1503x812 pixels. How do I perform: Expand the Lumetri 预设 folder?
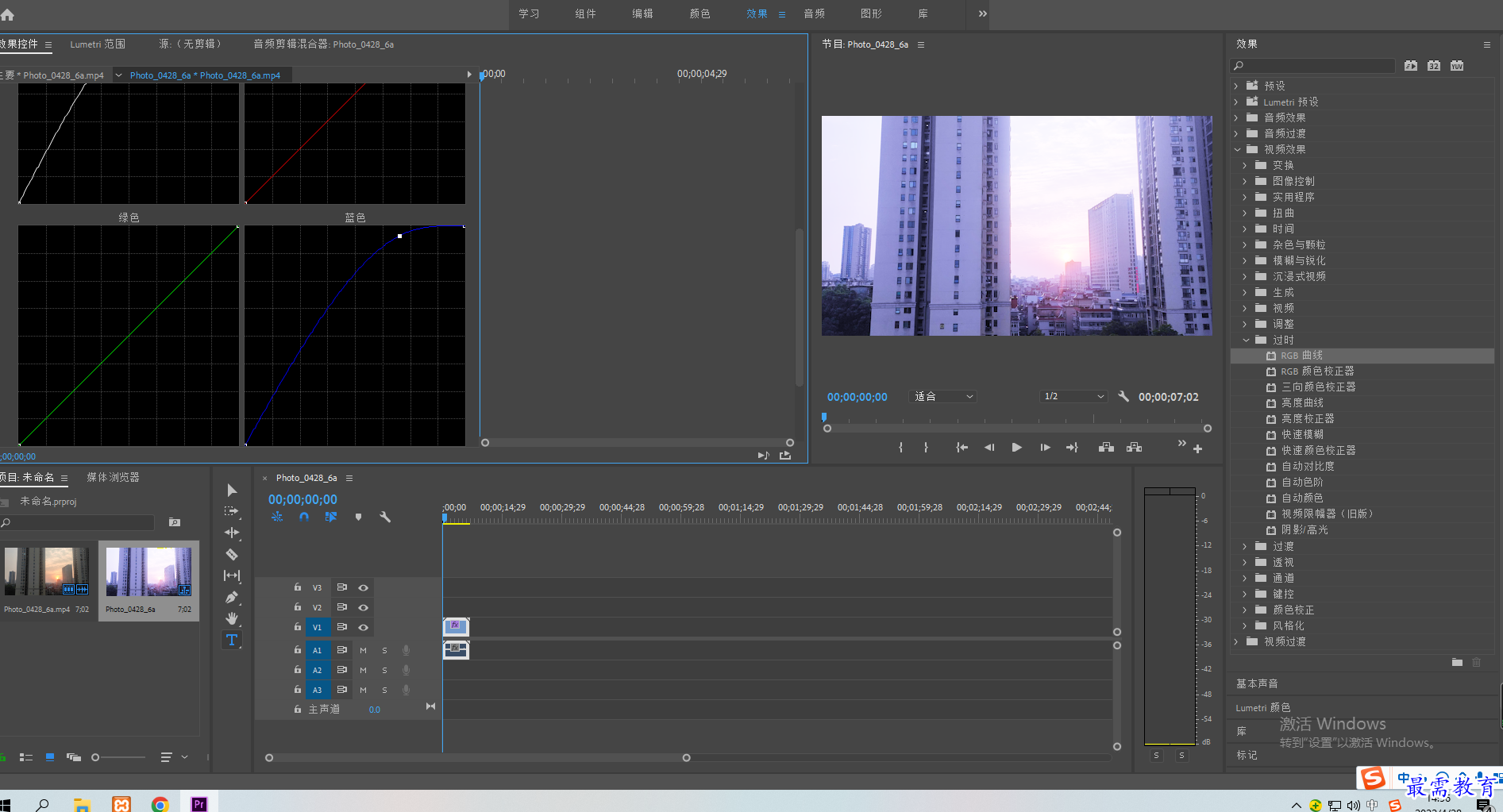coord(1236,102)
